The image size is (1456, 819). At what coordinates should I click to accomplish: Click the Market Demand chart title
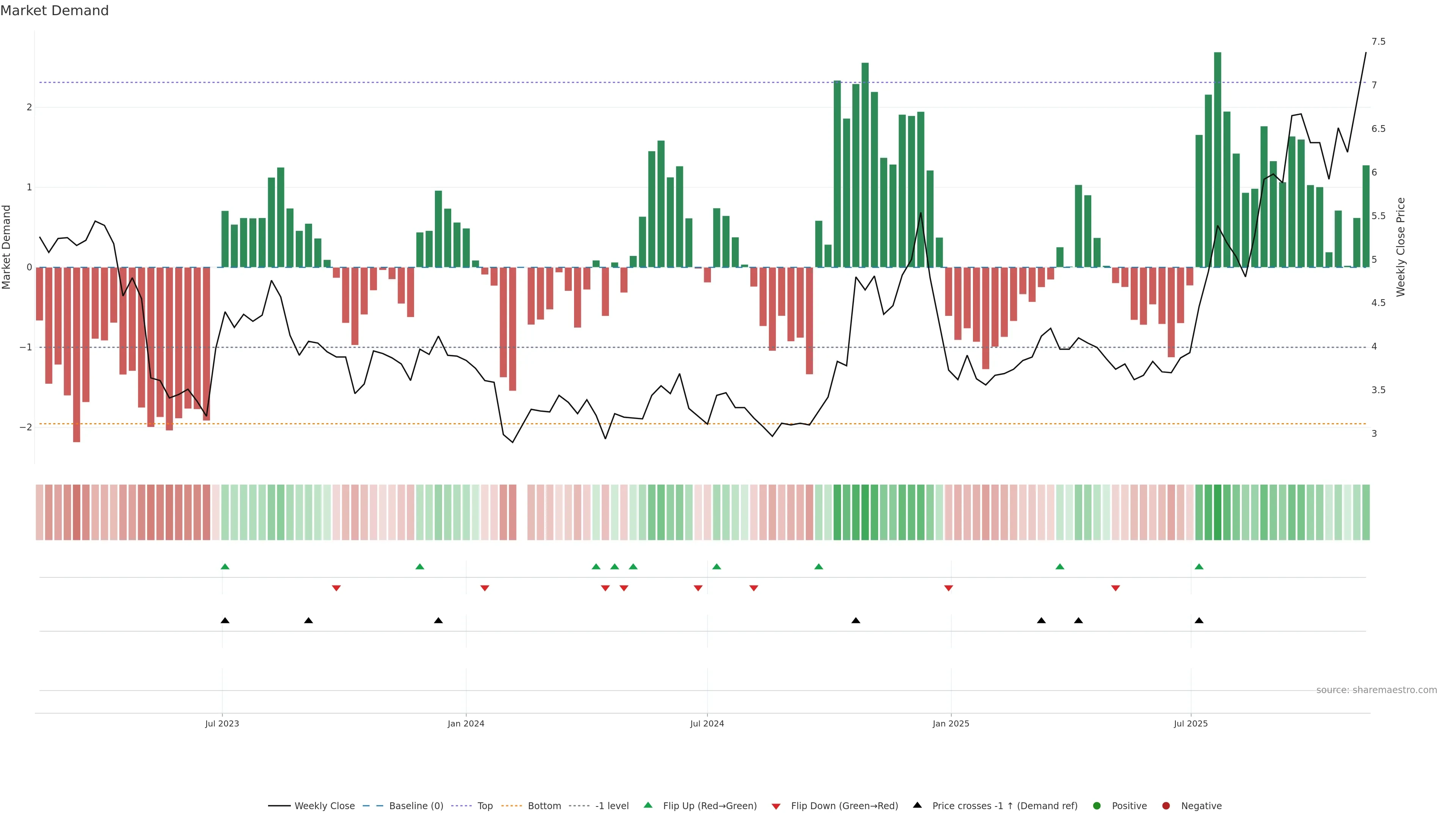tap(54, 11)
